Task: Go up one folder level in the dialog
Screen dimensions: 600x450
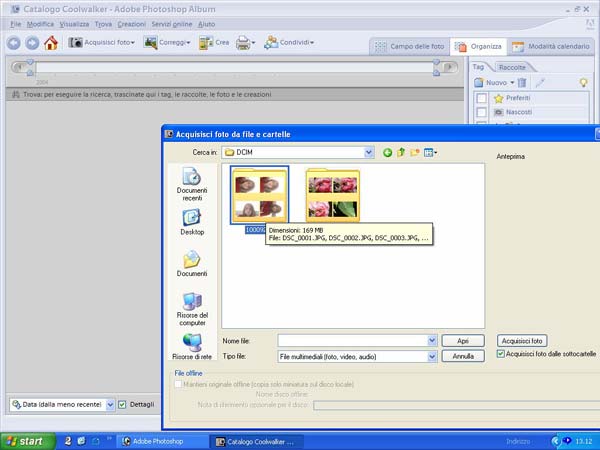Action: tap(401, 153)
